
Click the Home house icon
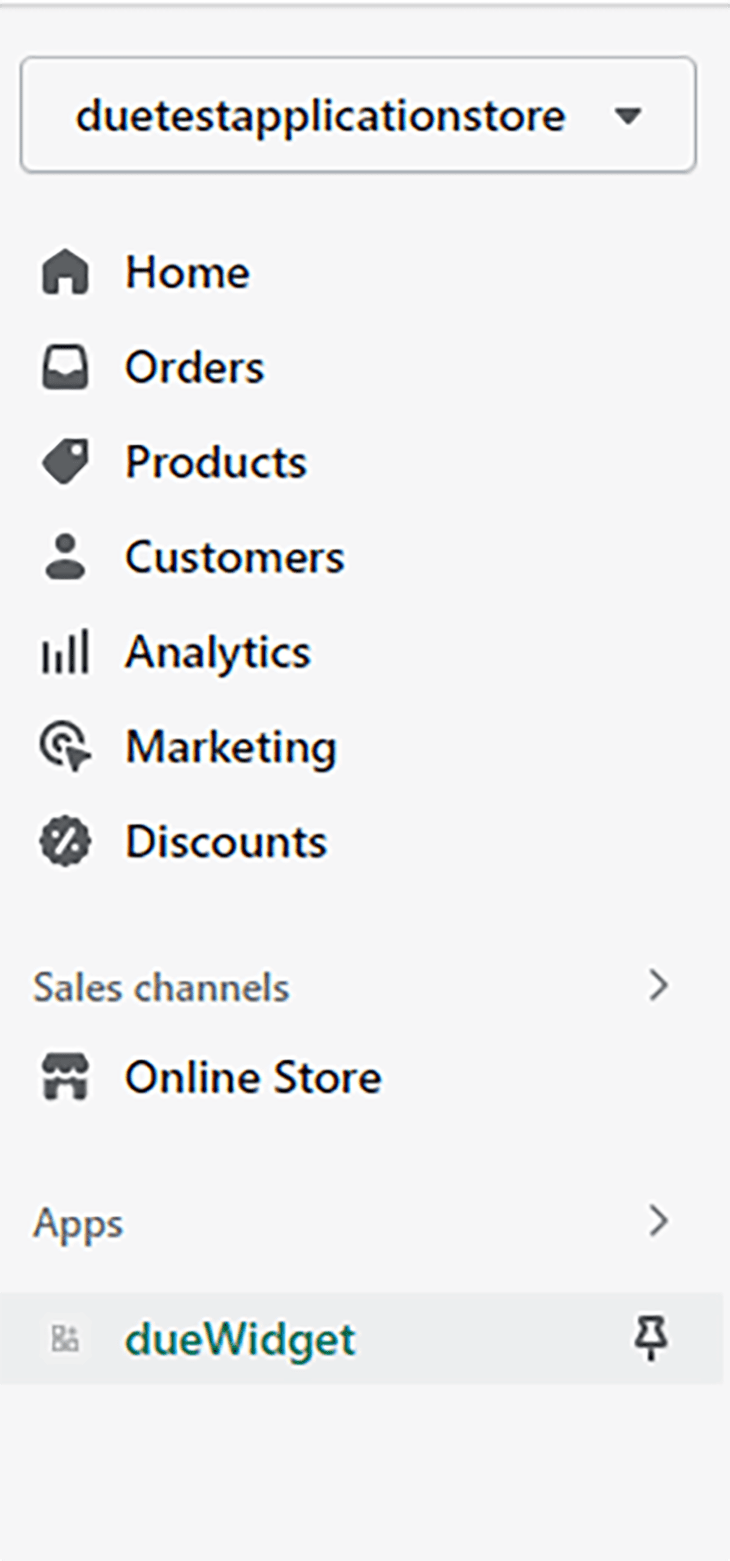point(65,273)
